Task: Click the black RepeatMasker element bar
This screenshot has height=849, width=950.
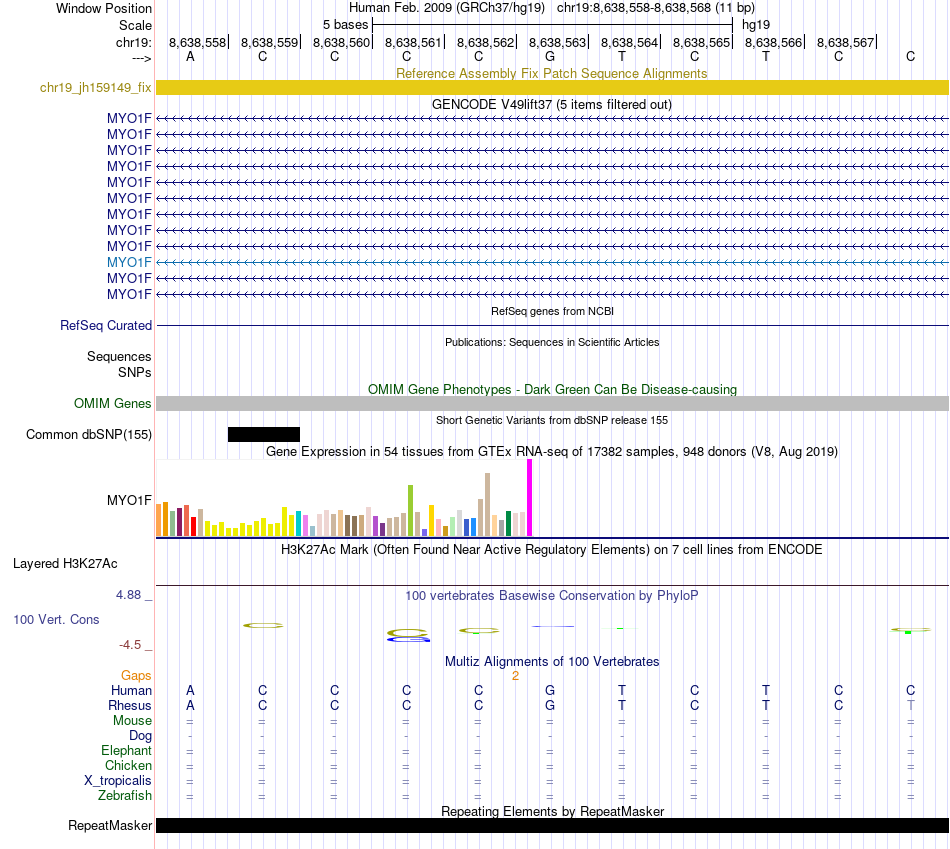Action: (552, 825)
